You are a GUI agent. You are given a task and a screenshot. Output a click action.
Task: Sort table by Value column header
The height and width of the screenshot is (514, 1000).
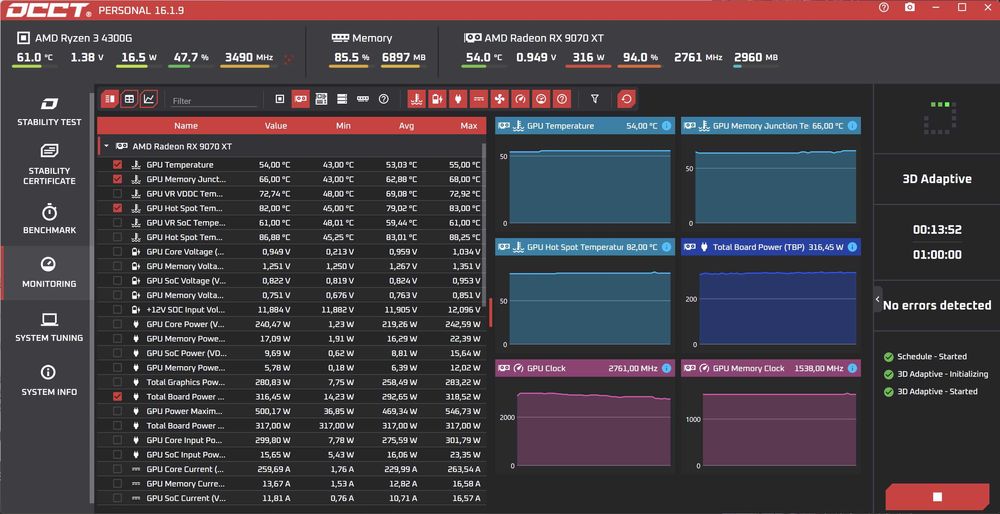(276, 126)
